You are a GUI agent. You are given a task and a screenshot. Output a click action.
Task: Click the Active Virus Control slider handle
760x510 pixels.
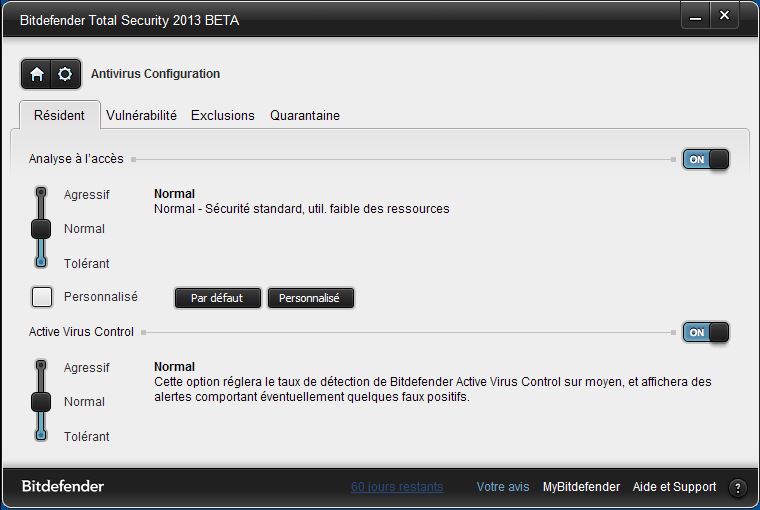pyautogui.click(x=41, y=402)
